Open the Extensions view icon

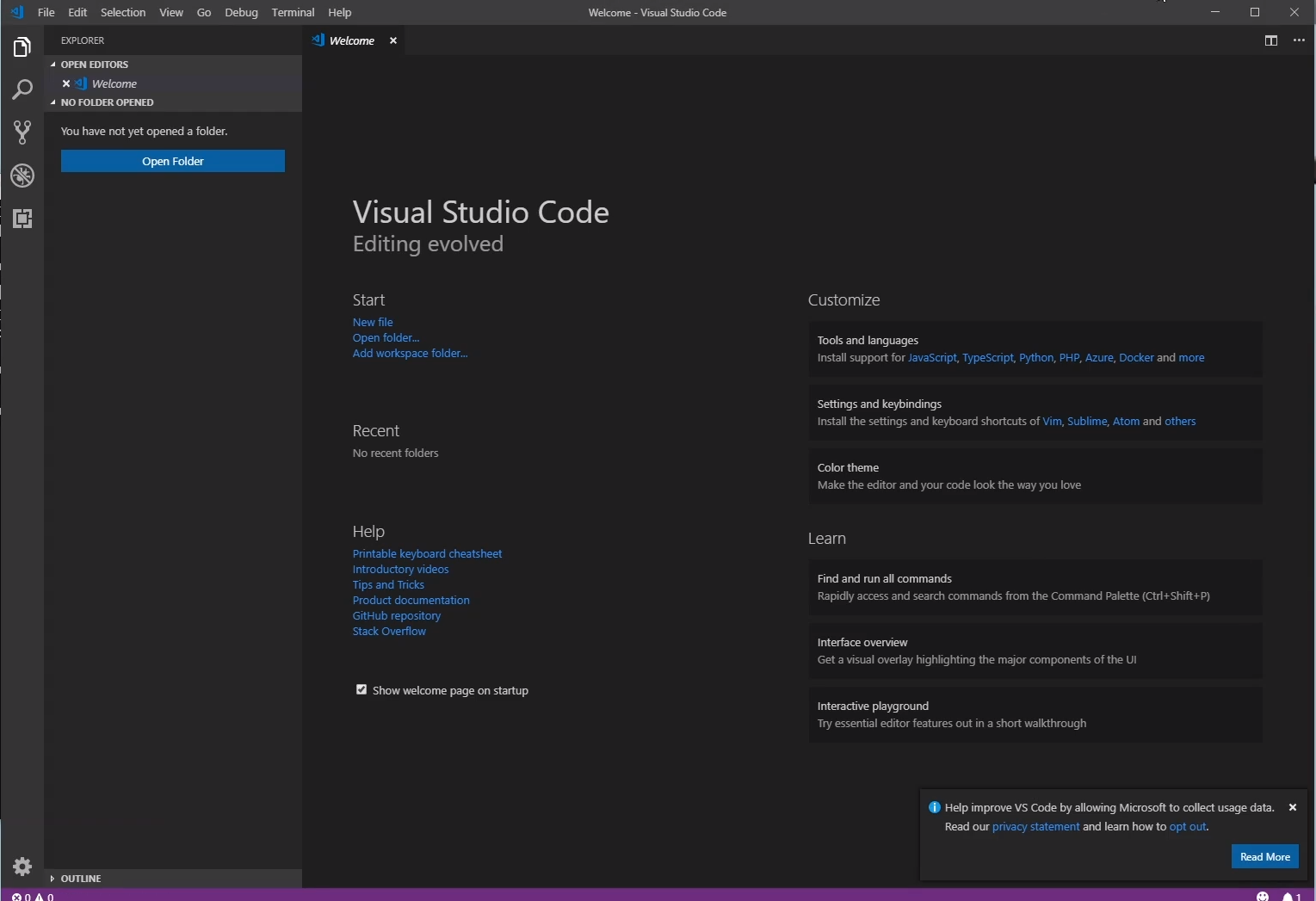(x=22, y=219)
